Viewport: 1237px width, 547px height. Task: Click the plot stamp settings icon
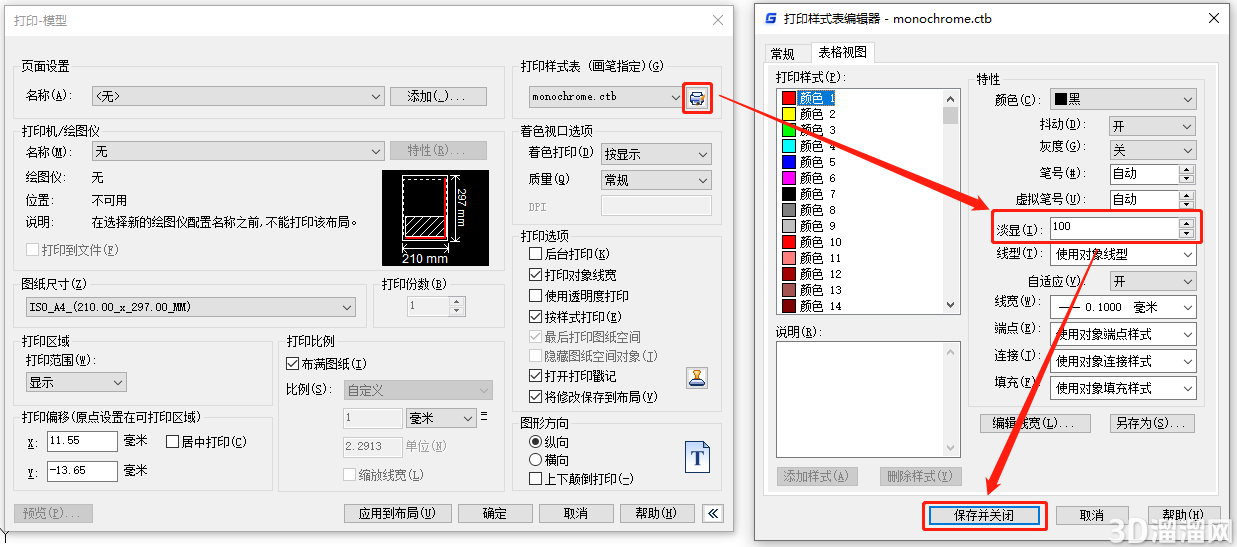[697, 377]
